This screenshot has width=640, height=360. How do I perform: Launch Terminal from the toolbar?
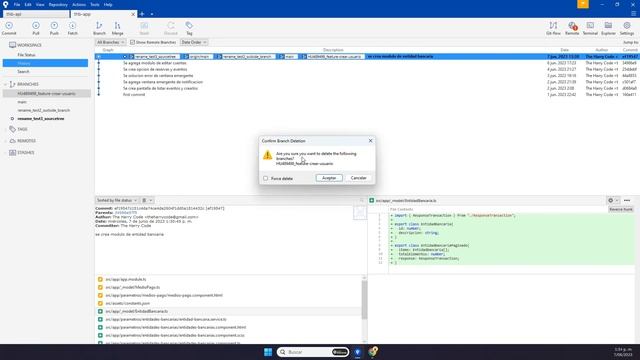click(590, 28)
